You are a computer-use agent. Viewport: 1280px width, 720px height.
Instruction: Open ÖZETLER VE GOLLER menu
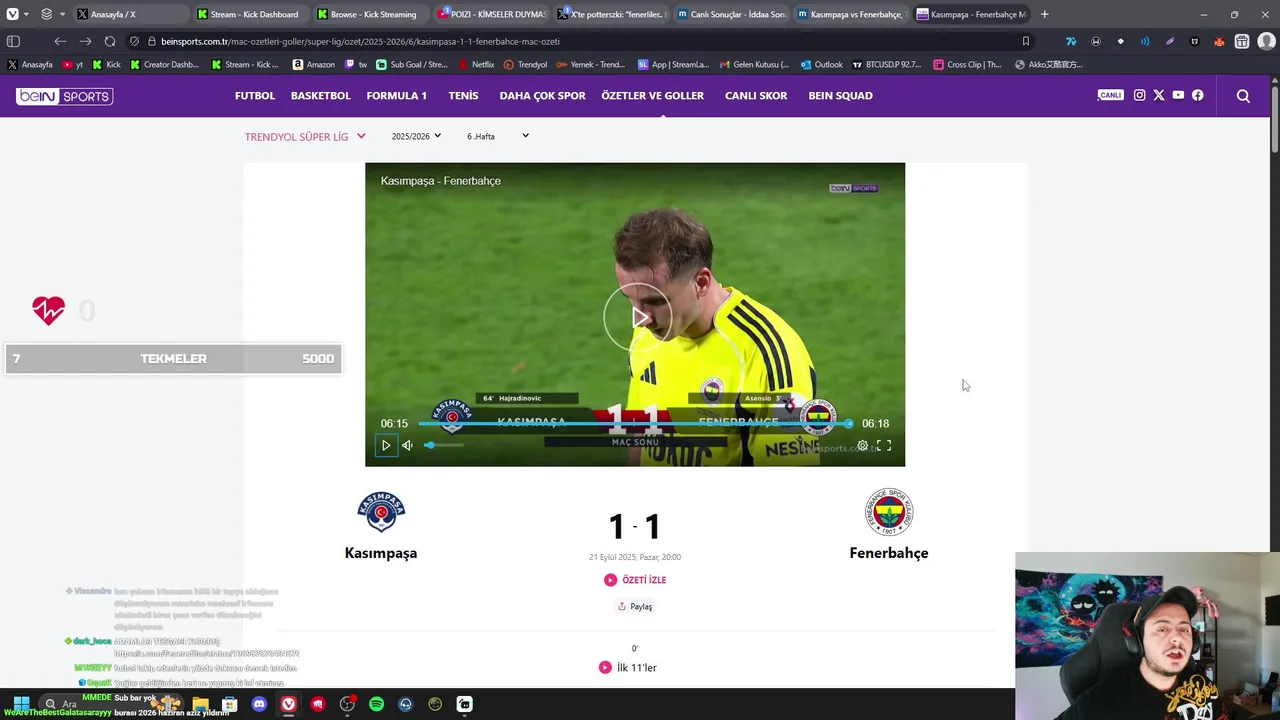click(x=652, y=96)
